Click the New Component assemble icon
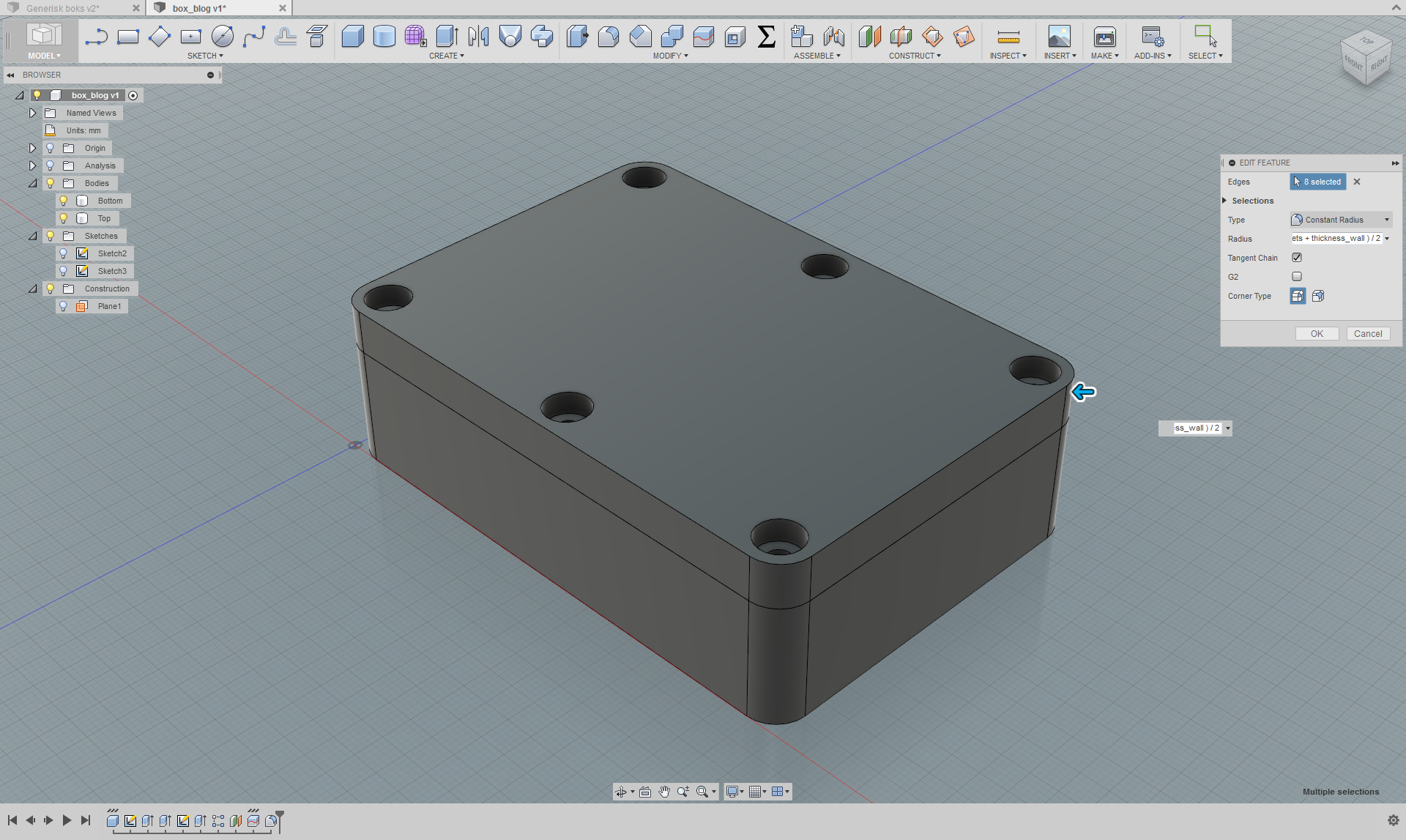 pos(802,36)
